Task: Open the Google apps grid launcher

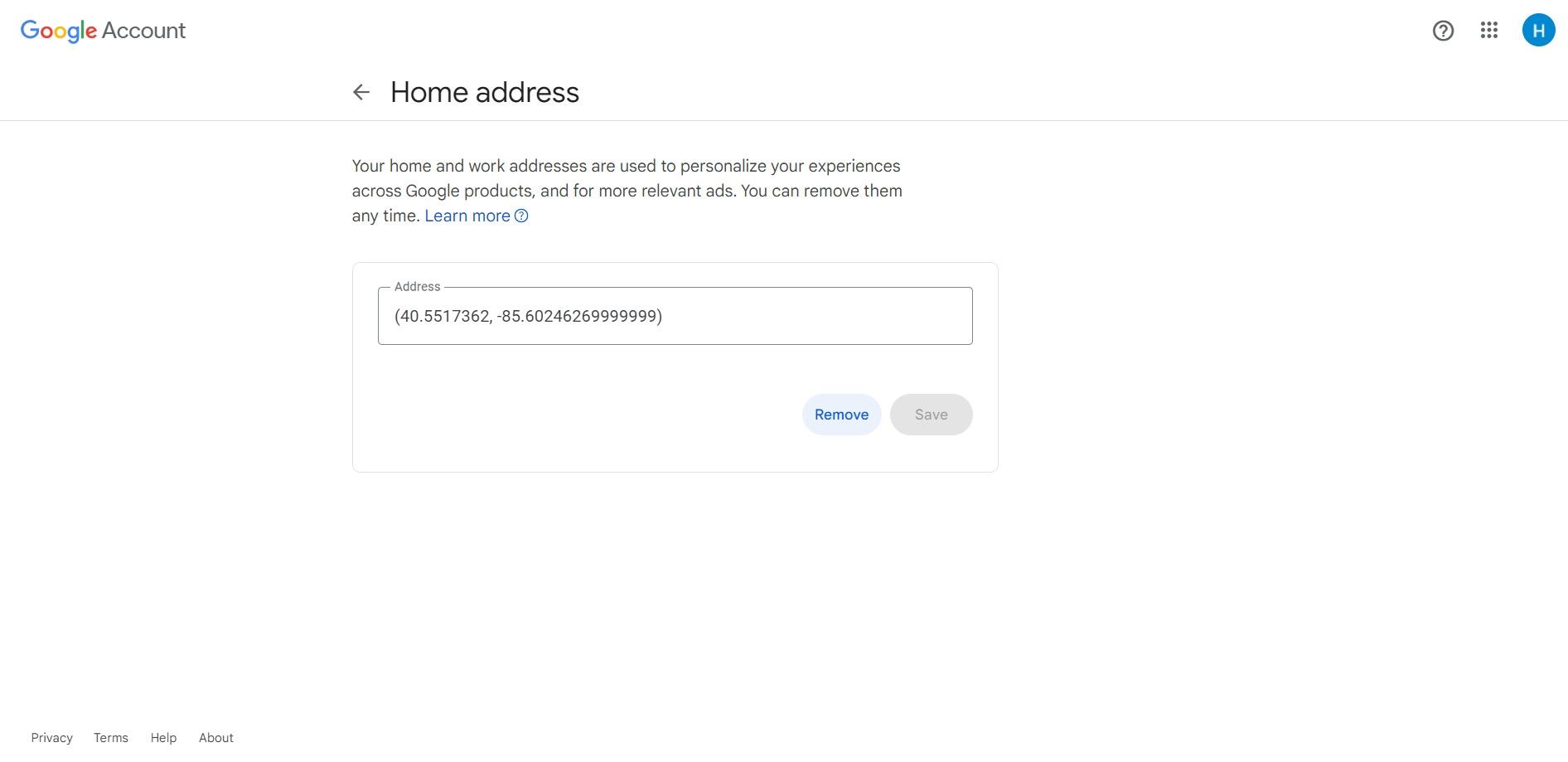Action: pyautogui.click(x=1489, y=31)
